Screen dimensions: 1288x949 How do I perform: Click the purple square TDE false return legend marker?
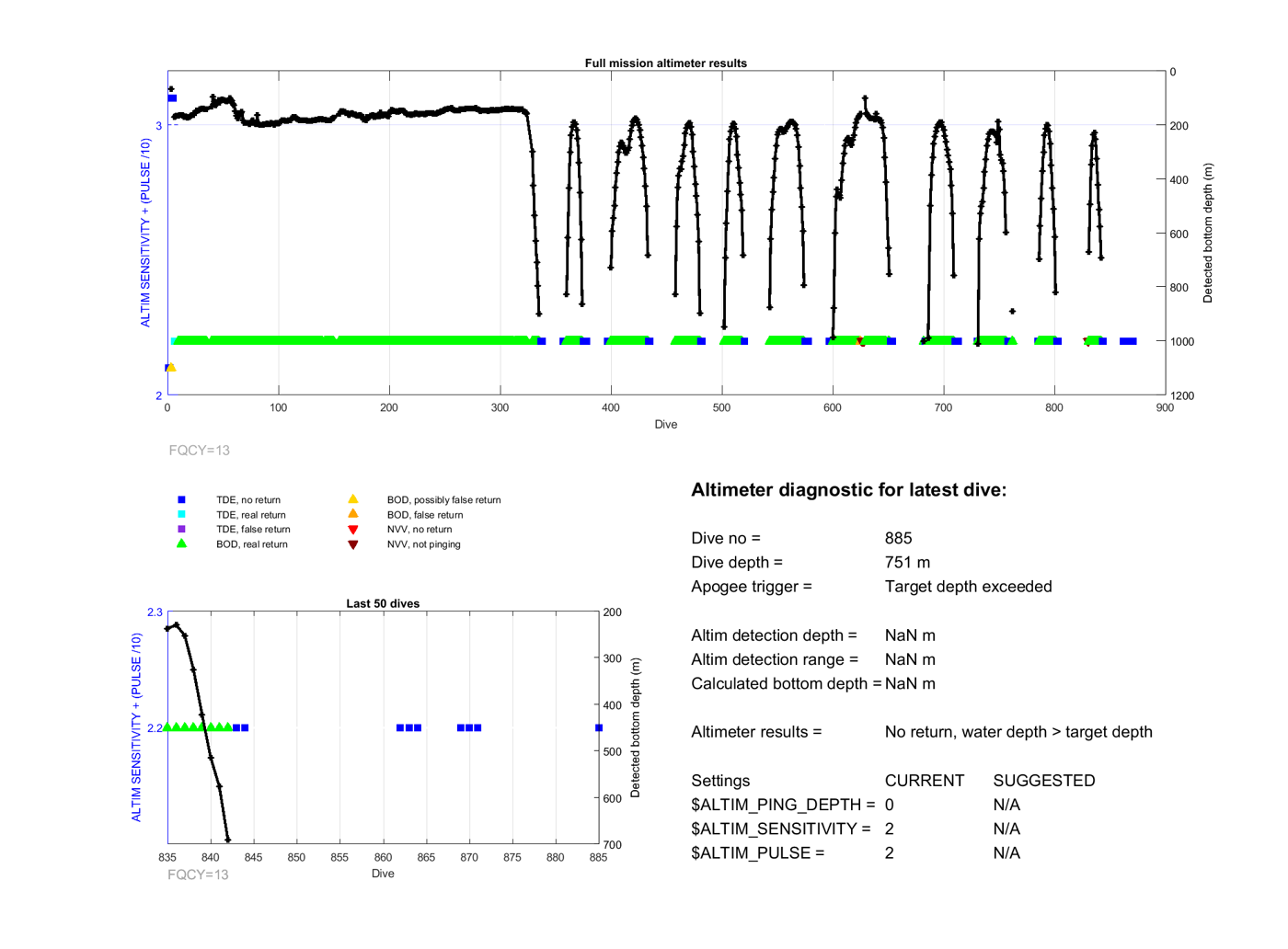181,530
